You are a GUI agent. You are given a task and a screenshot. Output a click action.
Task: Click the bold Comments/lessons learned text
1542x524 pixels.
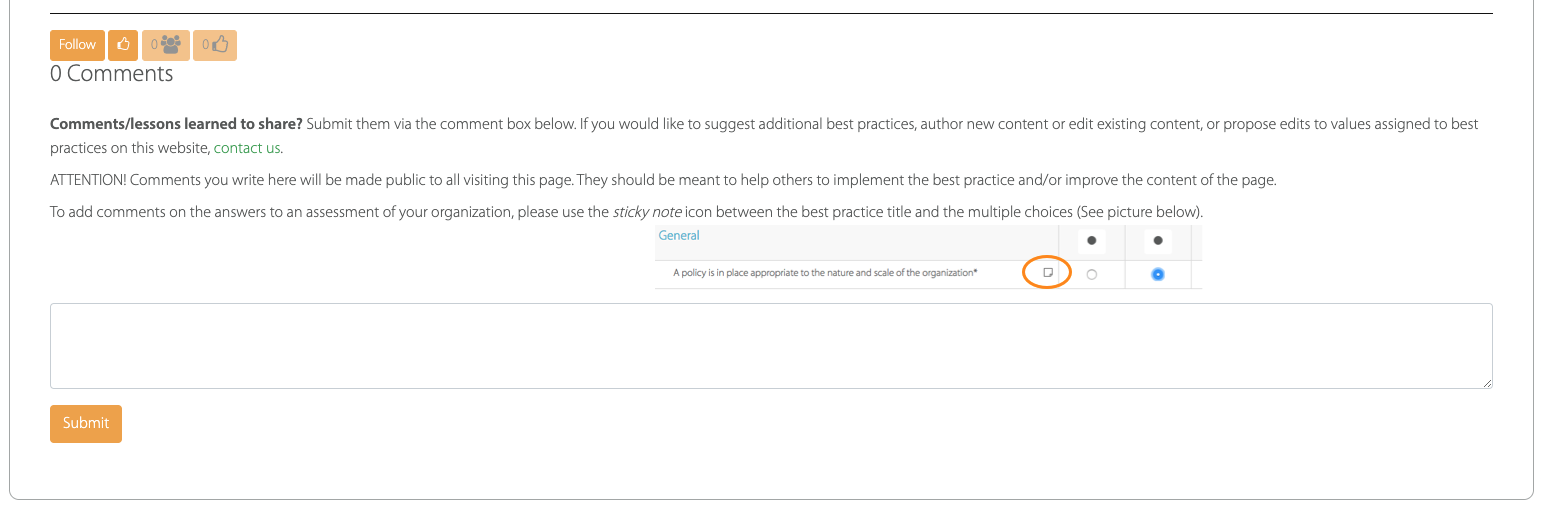tap(176, 124)
